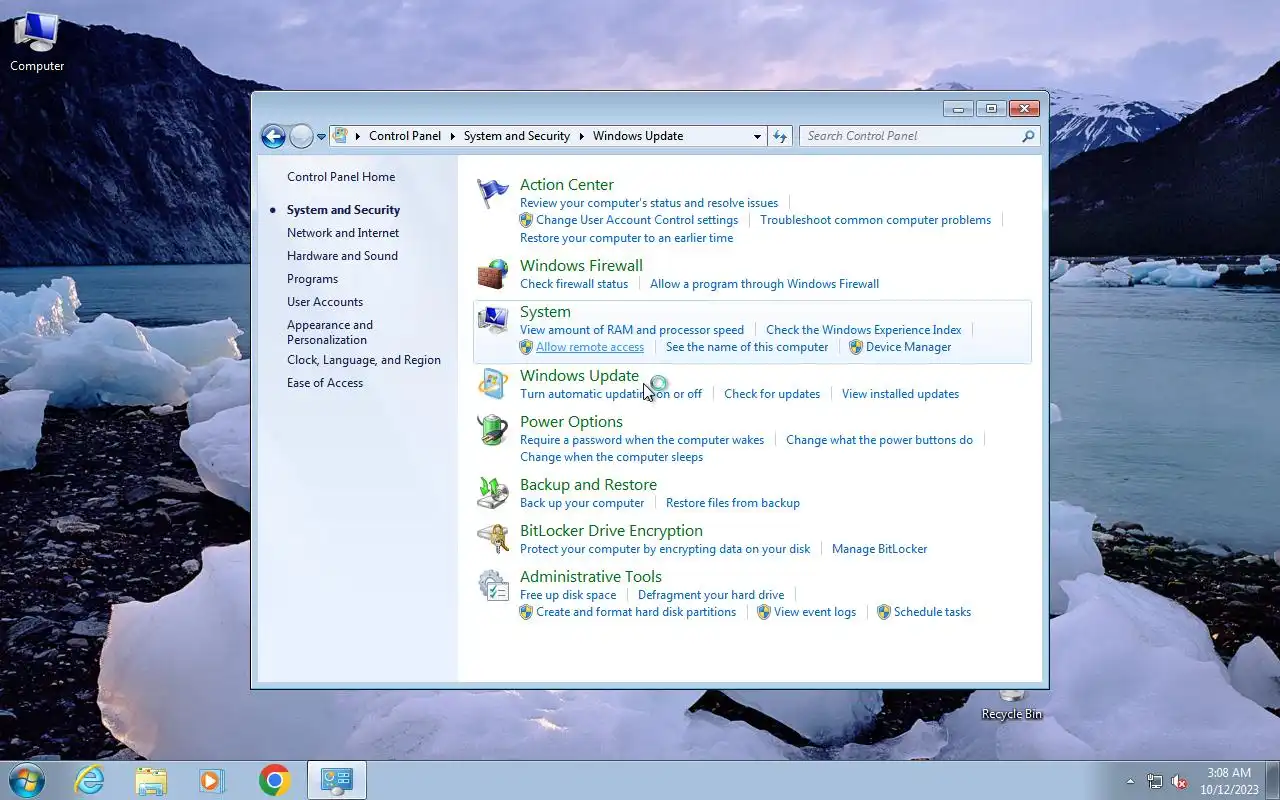Click the network tray icon
This screenshot has height=800, width=1280.
(x=1155, y=781)
